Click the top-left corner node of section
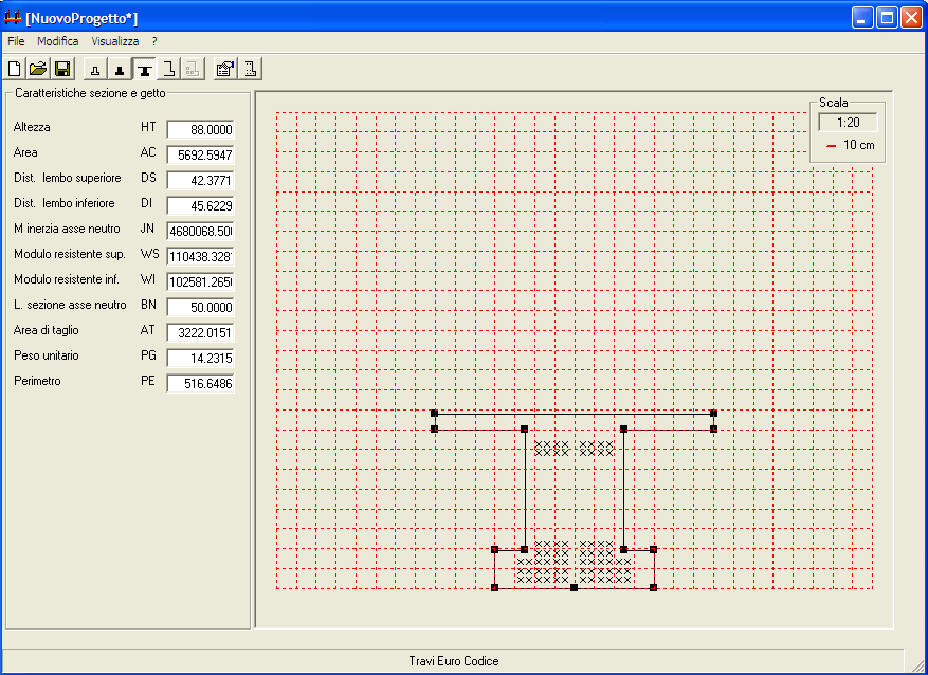 pos(434,412)
